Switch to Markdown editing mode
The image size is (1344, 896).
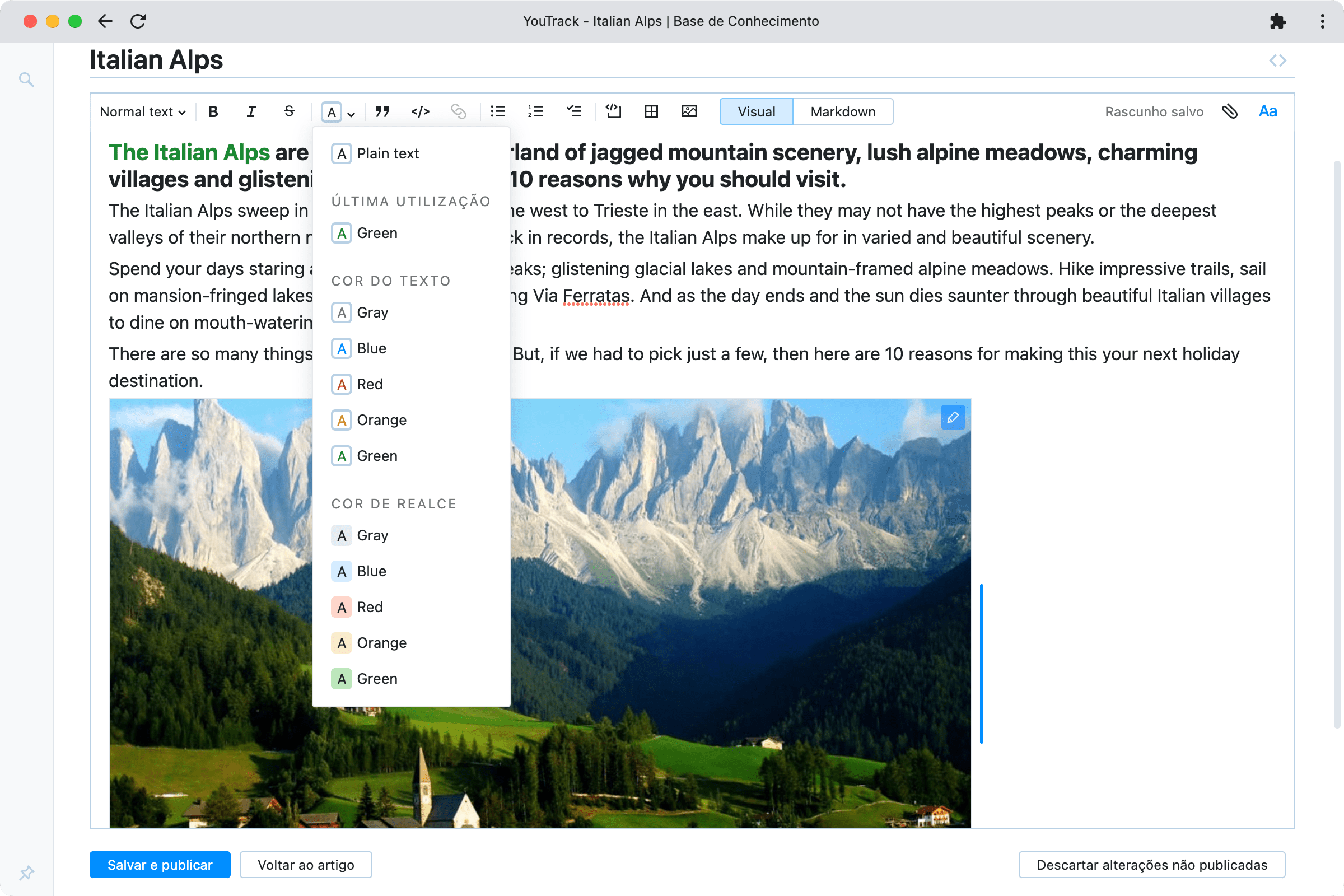pyautogui.click(x=843, y=111)
